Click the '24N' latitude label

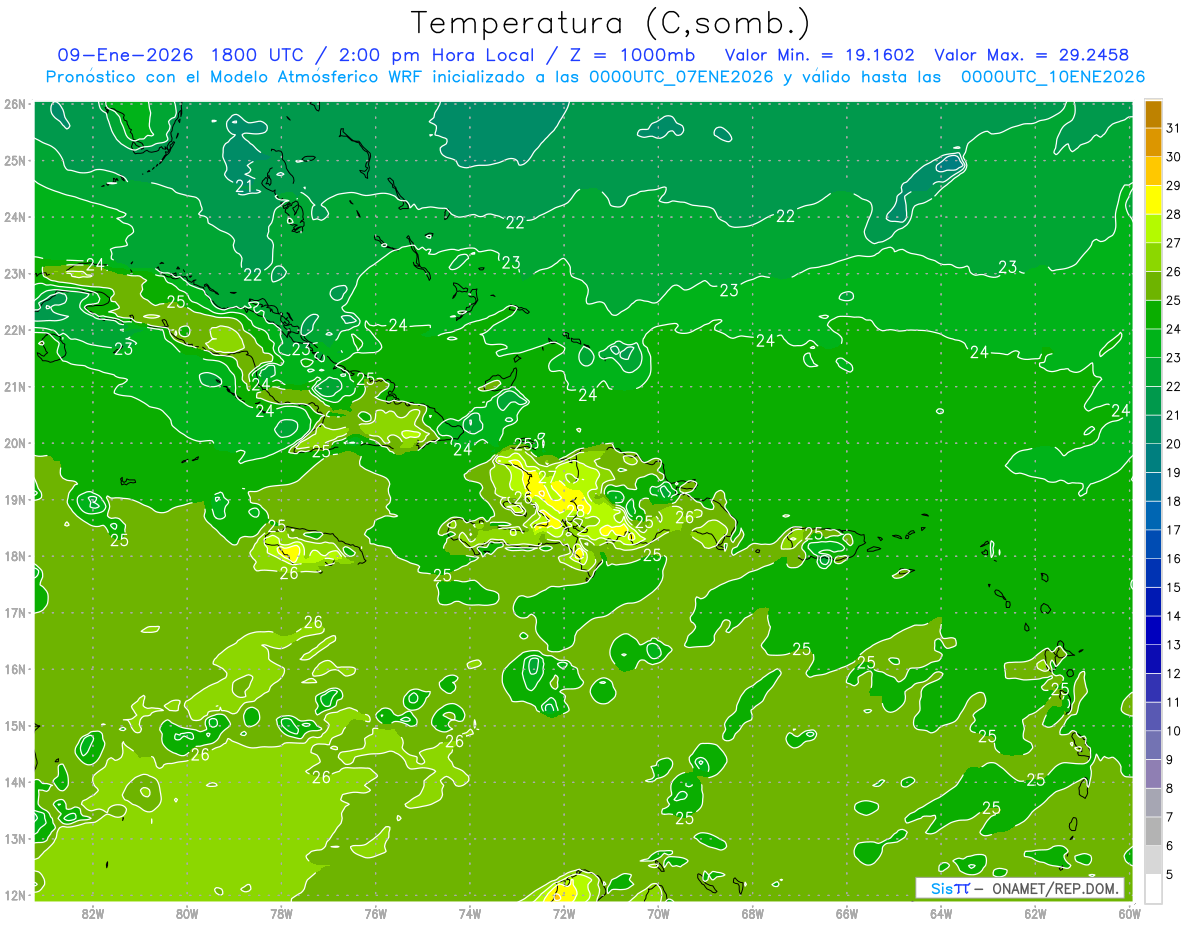pyautogui.click(x=15, y=217)
